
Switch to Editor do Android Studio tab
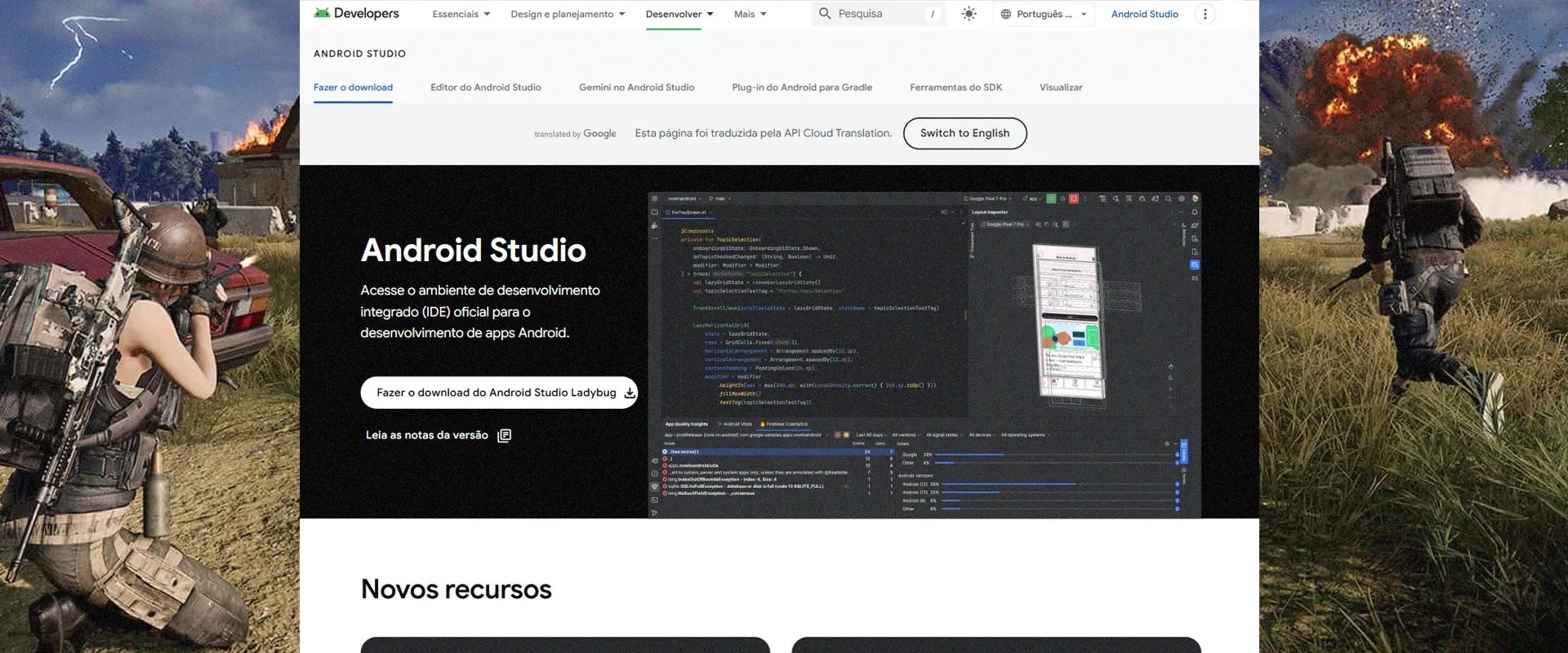click(x=486, y=87)
